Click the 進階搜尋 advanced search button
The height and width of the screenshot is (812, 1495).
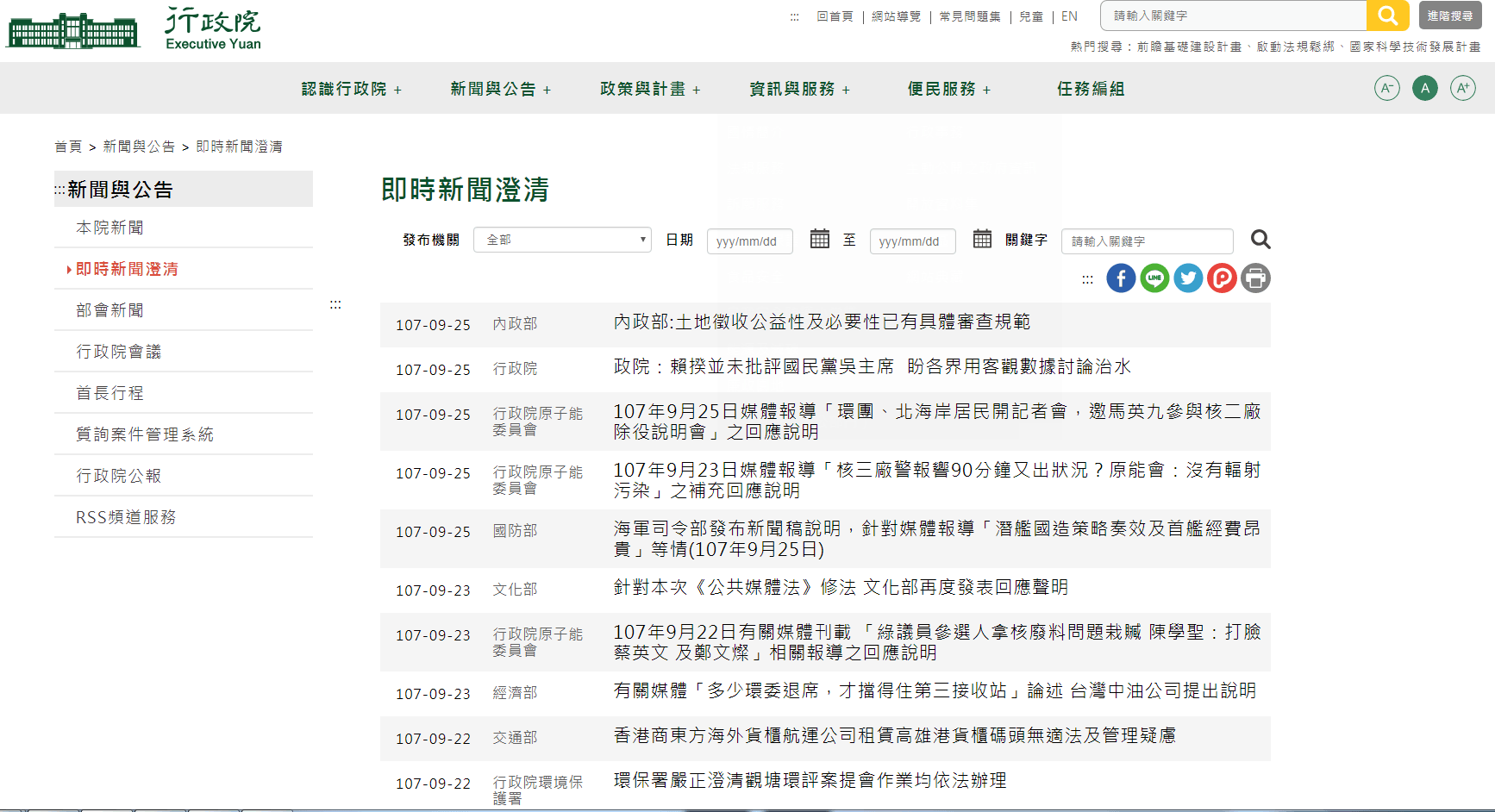pyautogui.click(x=1449, y=16)
